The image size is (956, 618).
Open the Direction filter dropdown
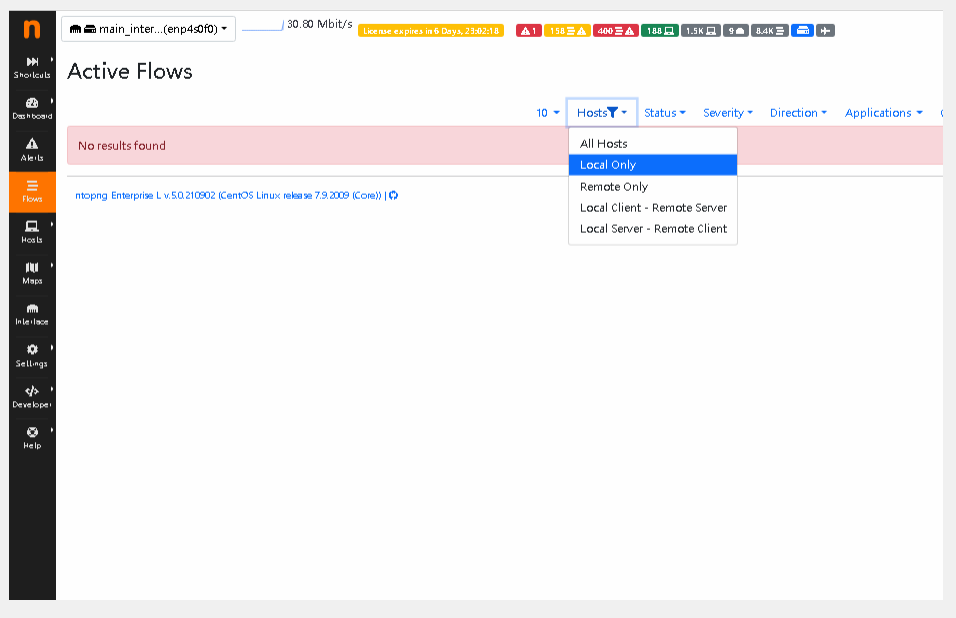pos(798,113)
